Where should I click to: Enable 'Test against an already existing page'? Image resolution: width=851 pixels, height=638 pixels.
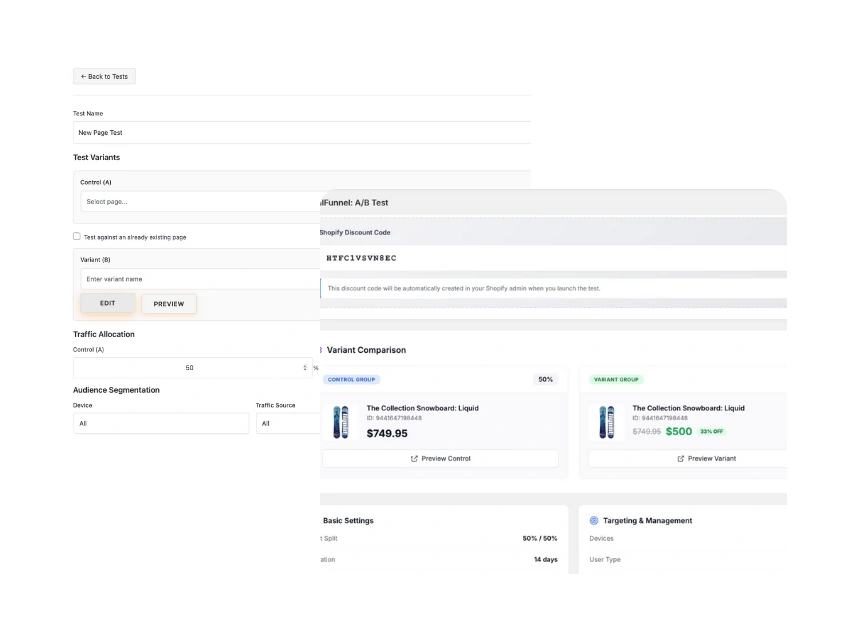(77, 237)
